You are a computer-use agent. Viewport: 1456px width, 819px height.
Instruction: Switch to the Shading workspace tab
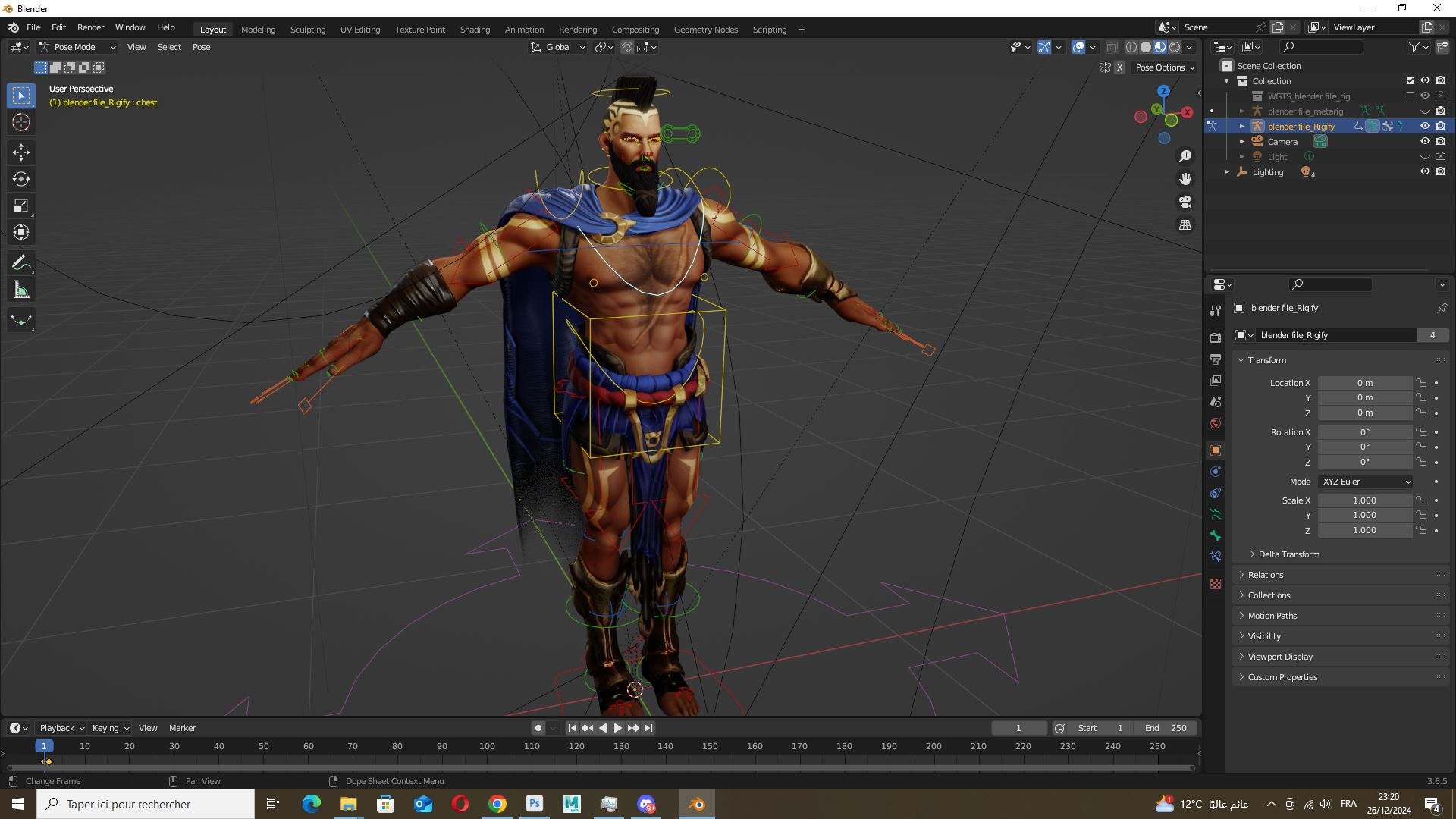[x=475, y=30]
